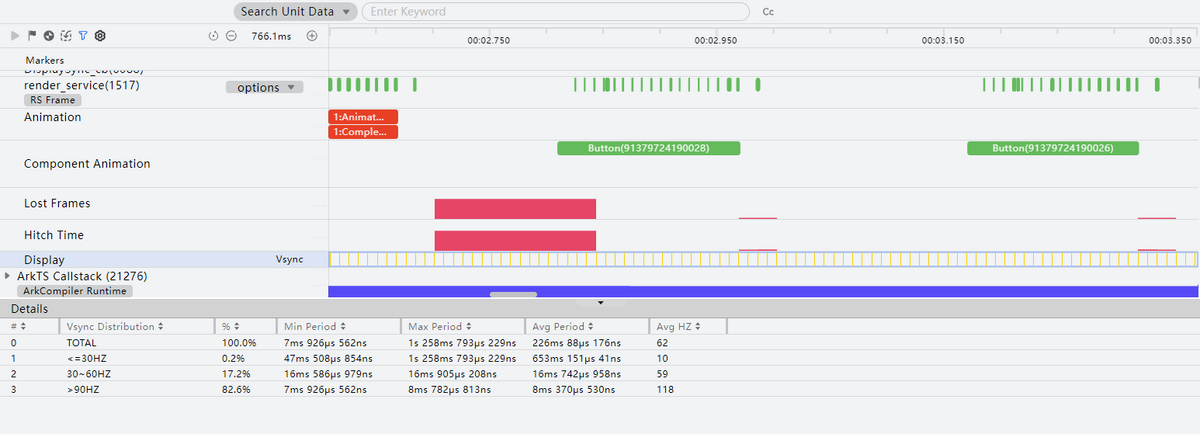Click the flag marker icon
This screenshot has width=1200, height=434.
pos(32,36)
